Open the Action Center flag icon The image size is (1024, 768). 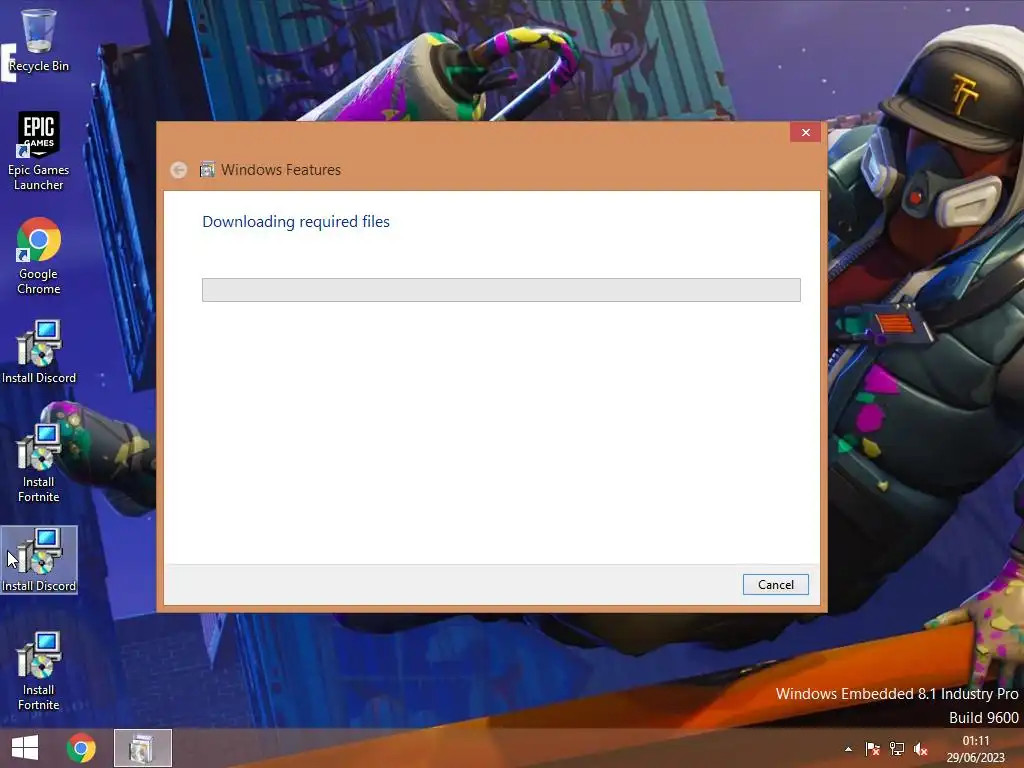872,749
